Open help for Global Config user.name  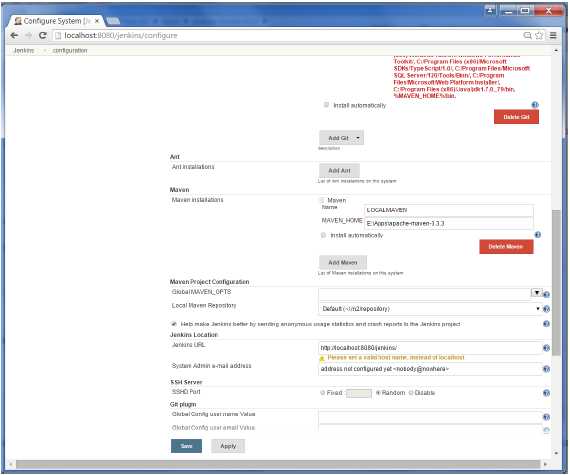click(x=546, y=417)
